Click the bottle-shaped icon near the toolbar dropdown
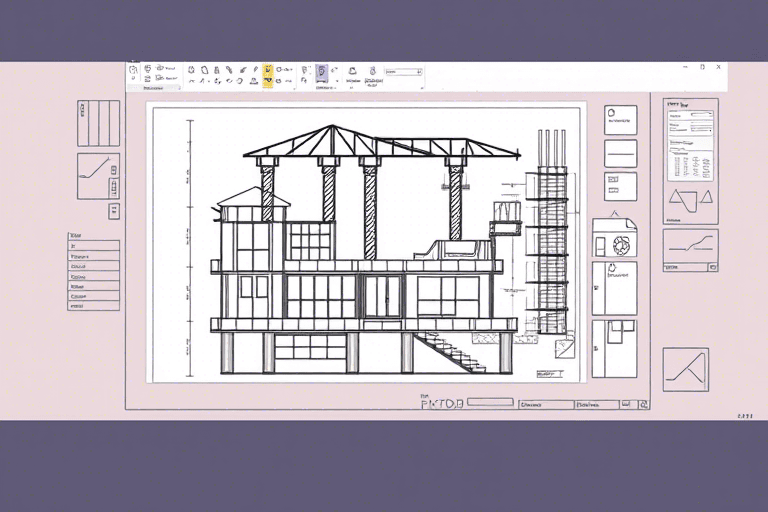Viewport: 768px width, 512px height. tap(371, 73)
